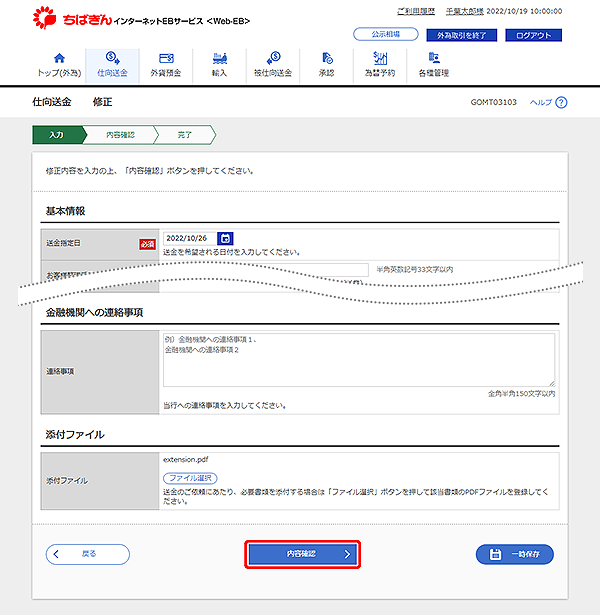This screenshot has height=615, width=600.
Task: Click the ちばぎん logo
Action: click(73, 18)
